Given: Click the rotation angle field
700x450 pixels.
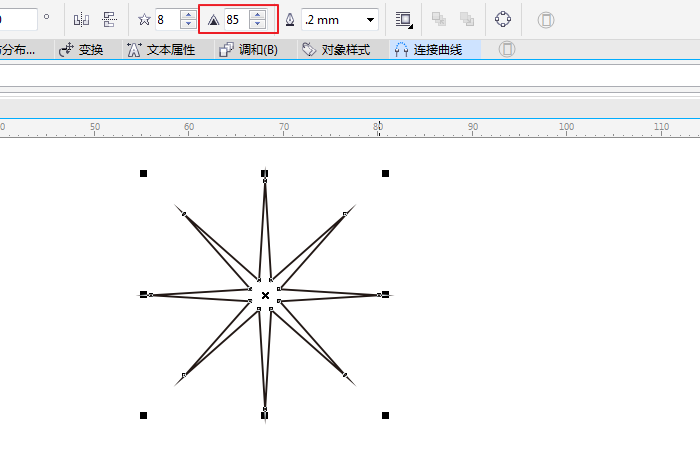Looking at the screenshot, I should point(18,20).
